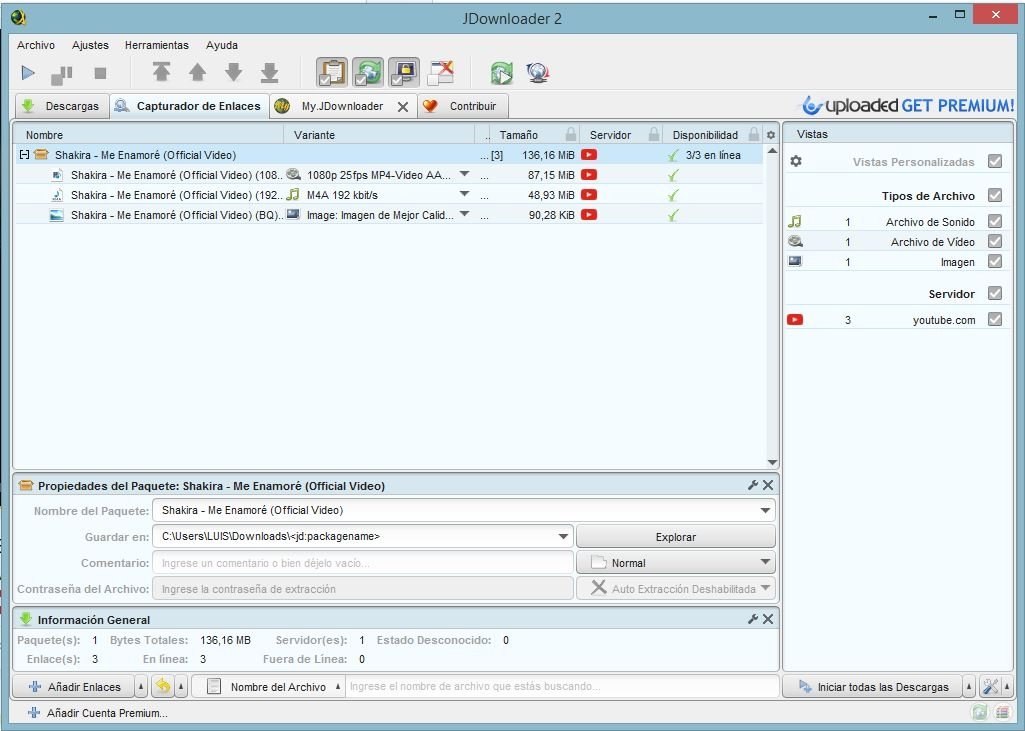
Task: Expand the Nombre del Paquete dropdown
Action: 765,510
